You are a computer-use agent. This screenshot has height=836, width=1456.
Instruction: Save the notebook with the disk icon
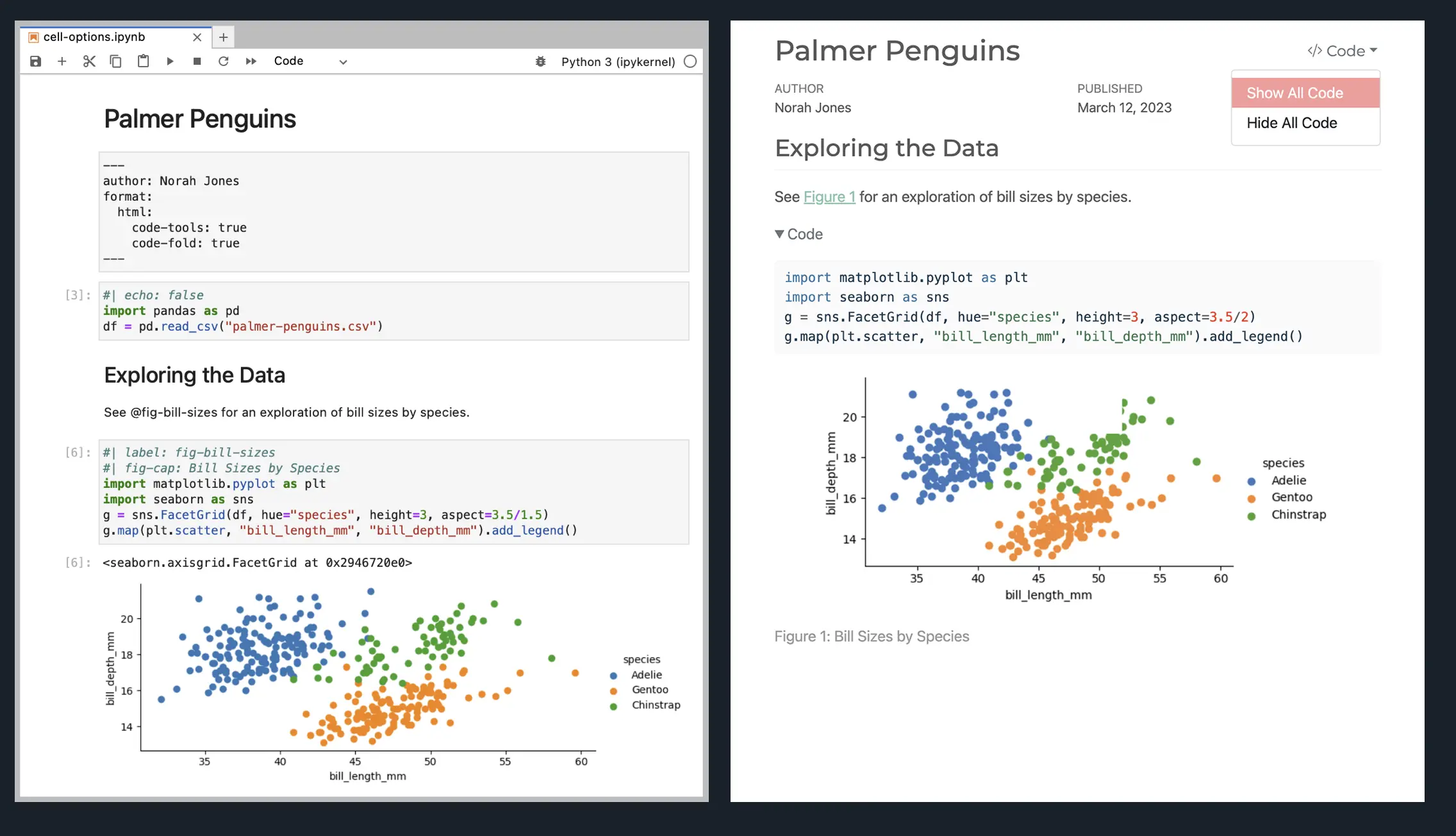[x=36, y=62]
